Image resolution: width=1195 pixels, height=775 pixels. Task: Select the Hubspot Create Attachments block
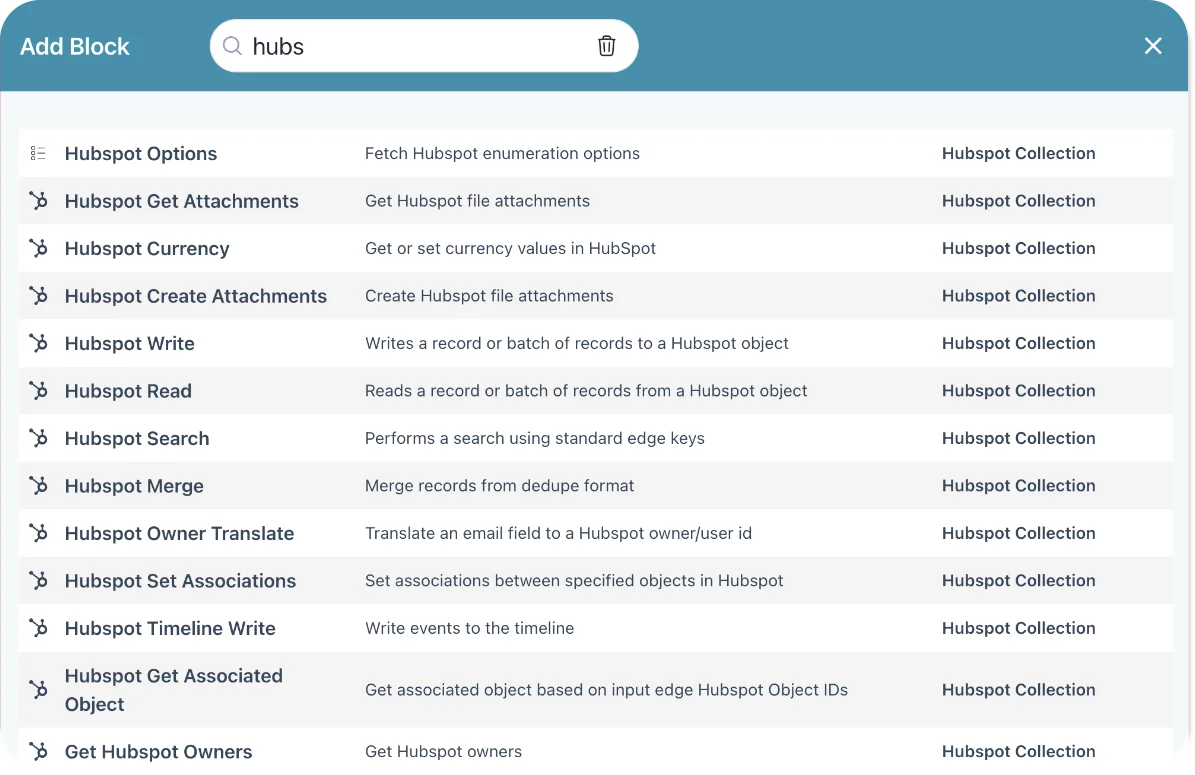[x=196, y=296]
